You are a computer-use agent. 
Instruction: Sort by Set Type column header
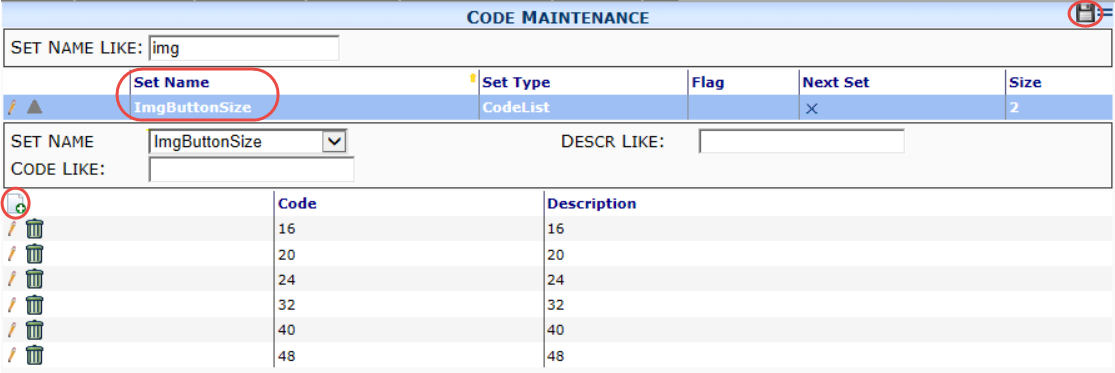click(x=516, y=82)
